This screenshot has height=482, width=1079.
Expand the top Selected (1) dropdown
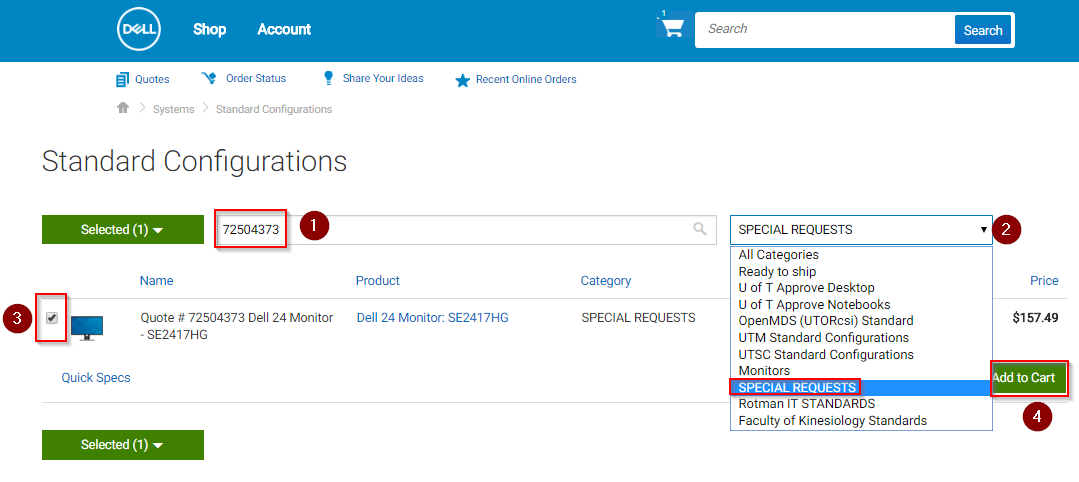coord(122,230)
